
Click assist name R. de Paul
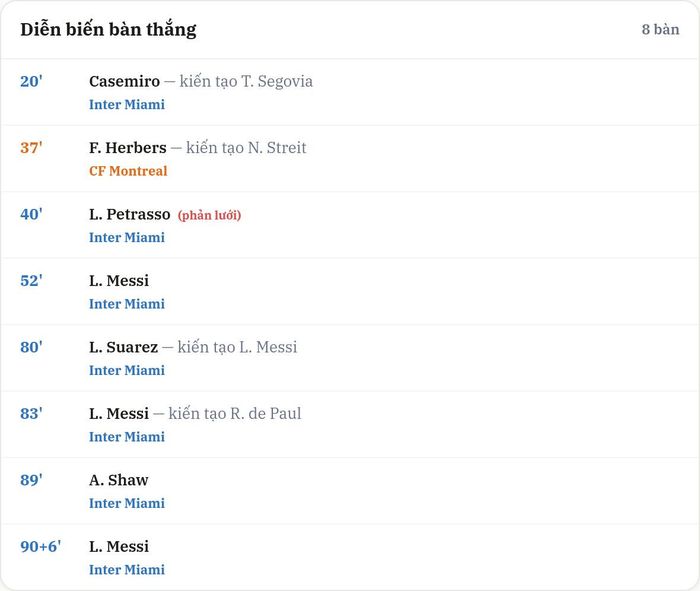point(266,414)
